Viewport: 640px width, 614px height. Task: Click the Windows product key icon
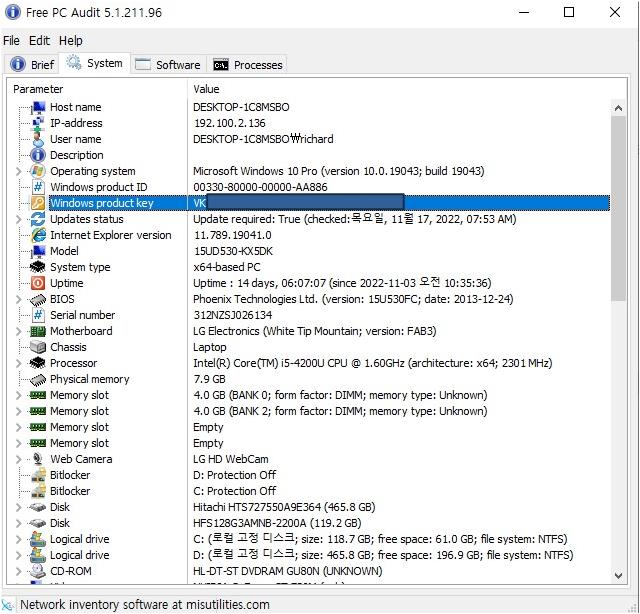(38, 203)
